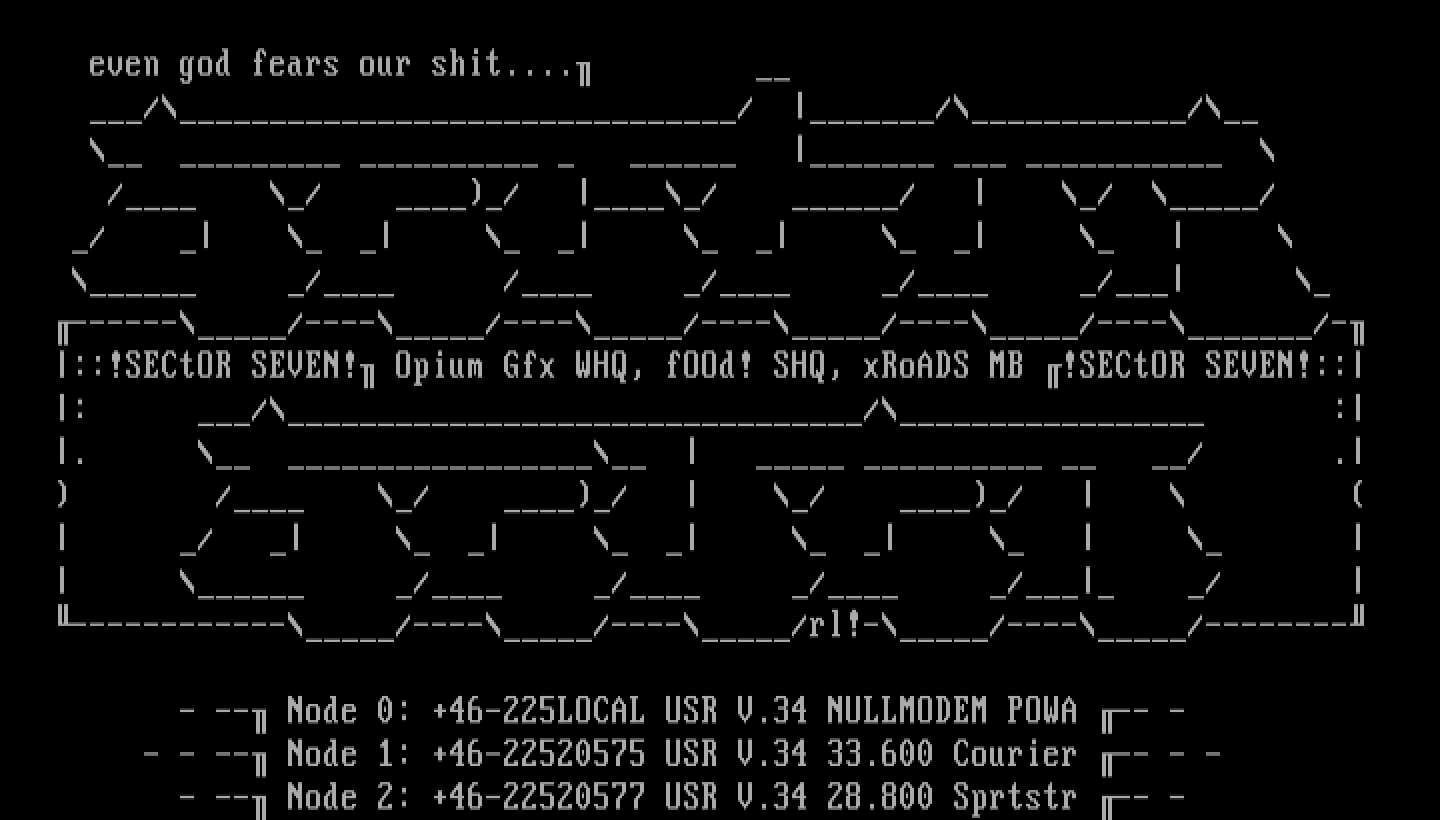1440x820 pixels.
Task: Click the +46-22520575 phone number
Action: pos(539,754)
